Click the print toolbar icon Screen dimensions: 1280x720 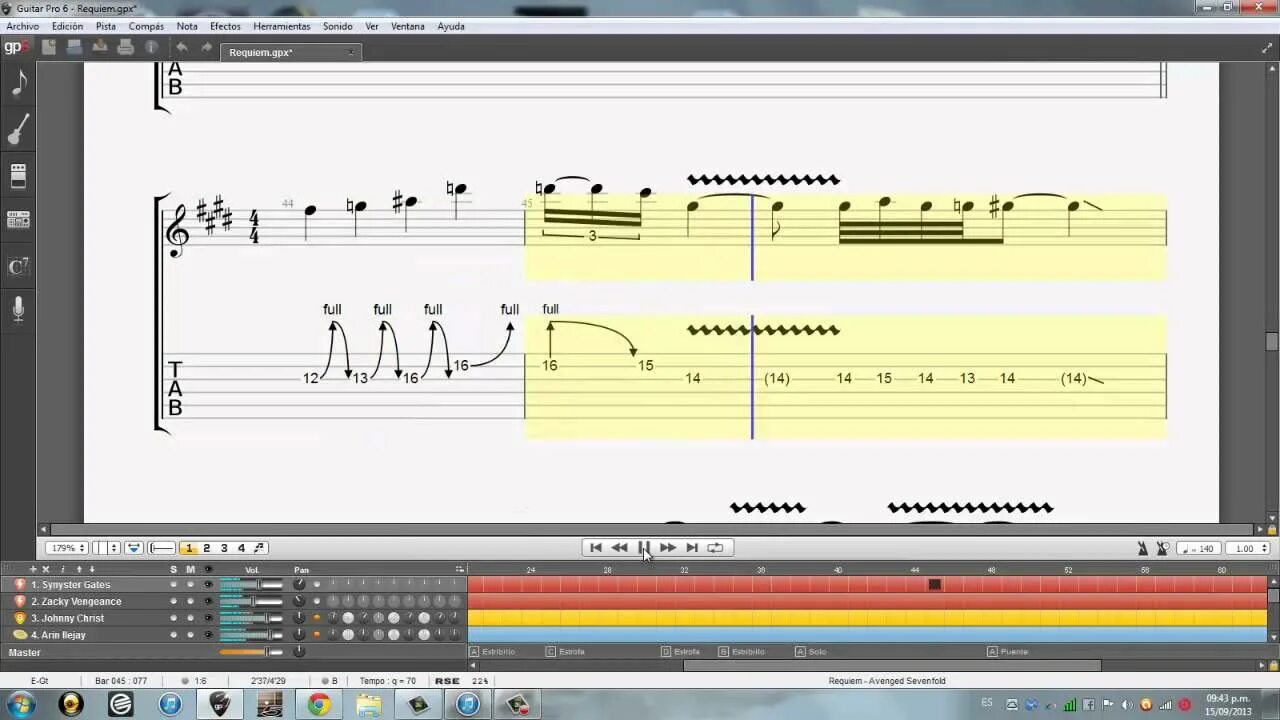pyautogui.click(x=125, y=47)
